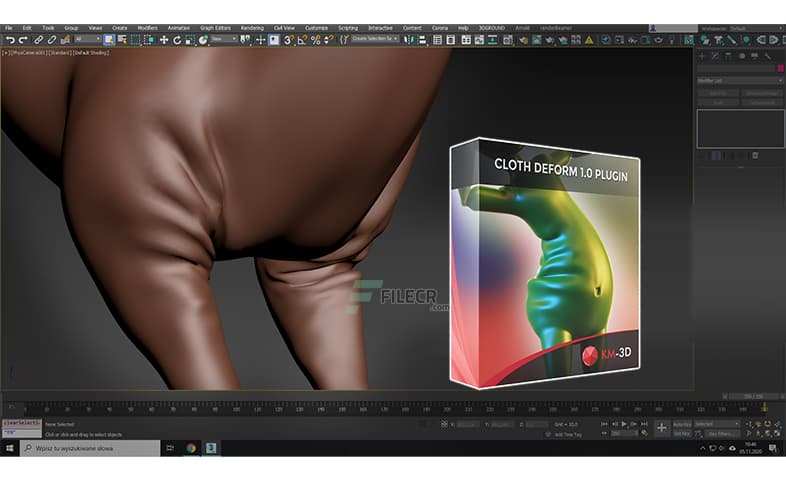
Task: Click the Select and Place icon
Action: click(203, 40)
